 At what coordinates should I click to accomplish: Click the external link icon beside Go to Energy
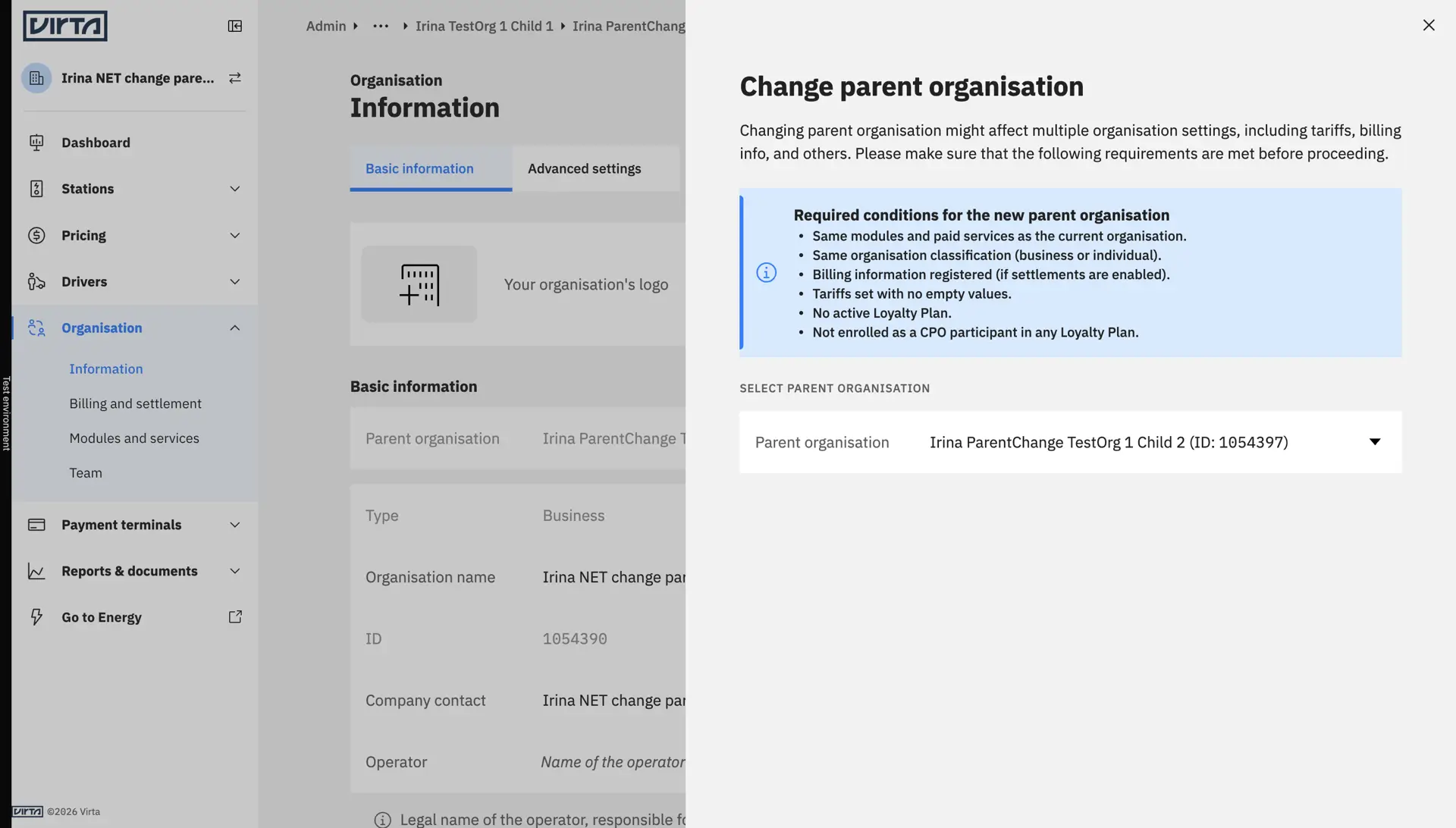click(235, 617)
